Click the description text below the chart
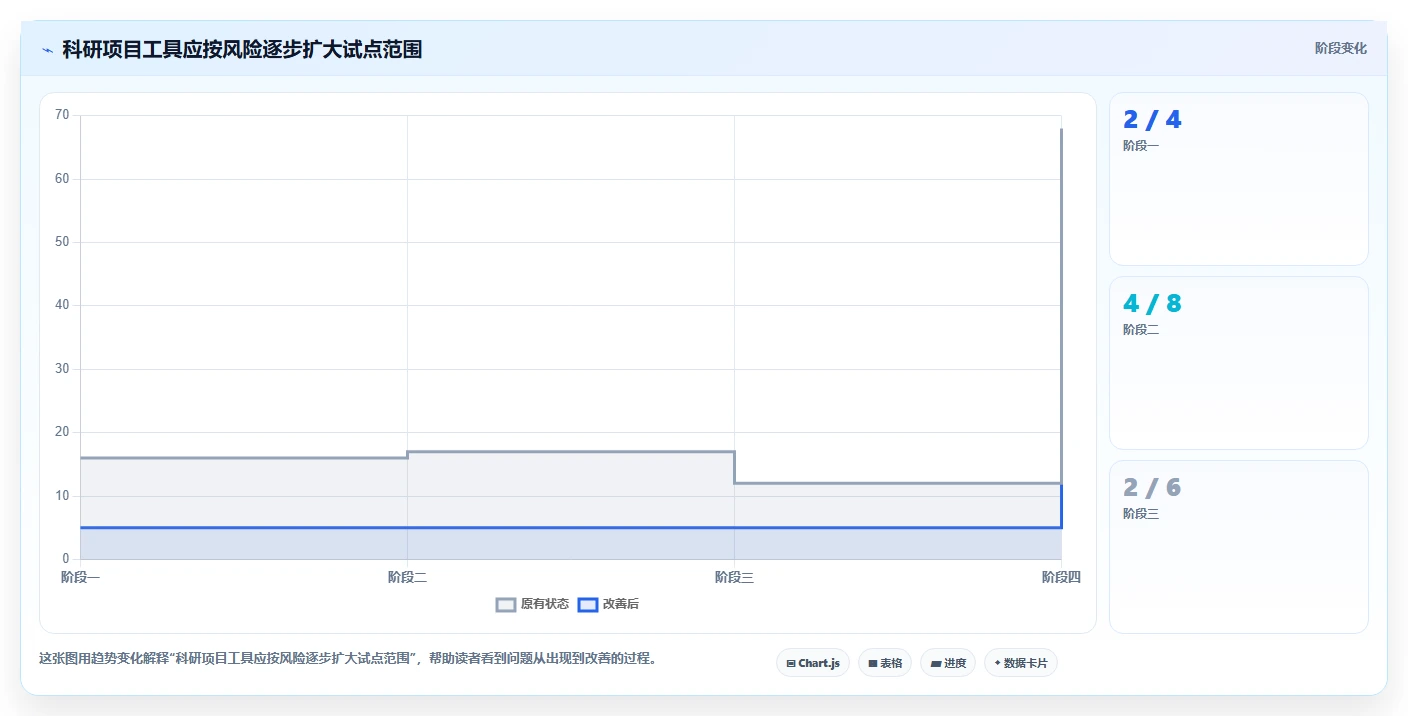The height and width of the screenshot is (716, 1408). (347, 658)
